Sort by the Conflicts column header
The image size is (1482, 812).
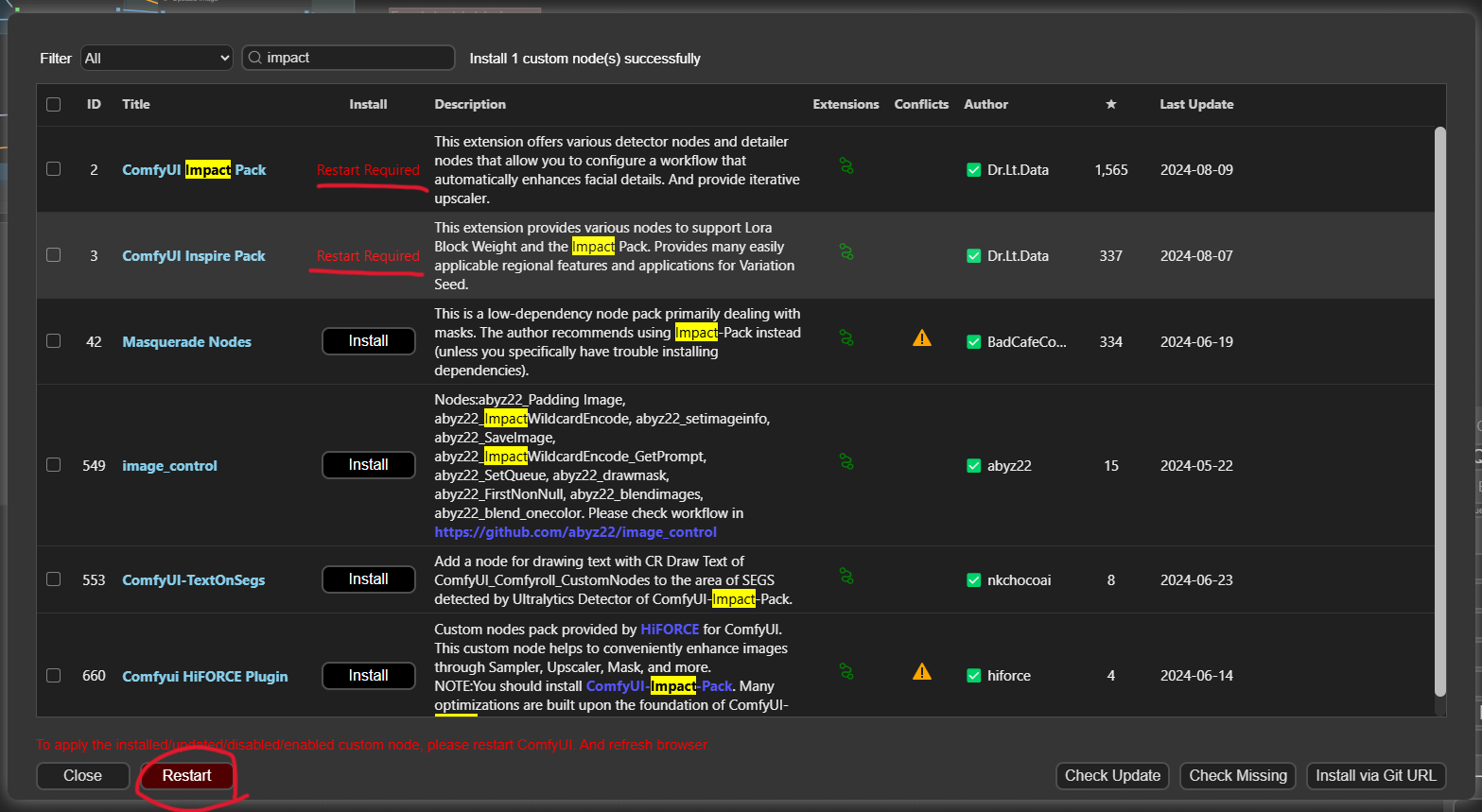(x=921, y=104)
